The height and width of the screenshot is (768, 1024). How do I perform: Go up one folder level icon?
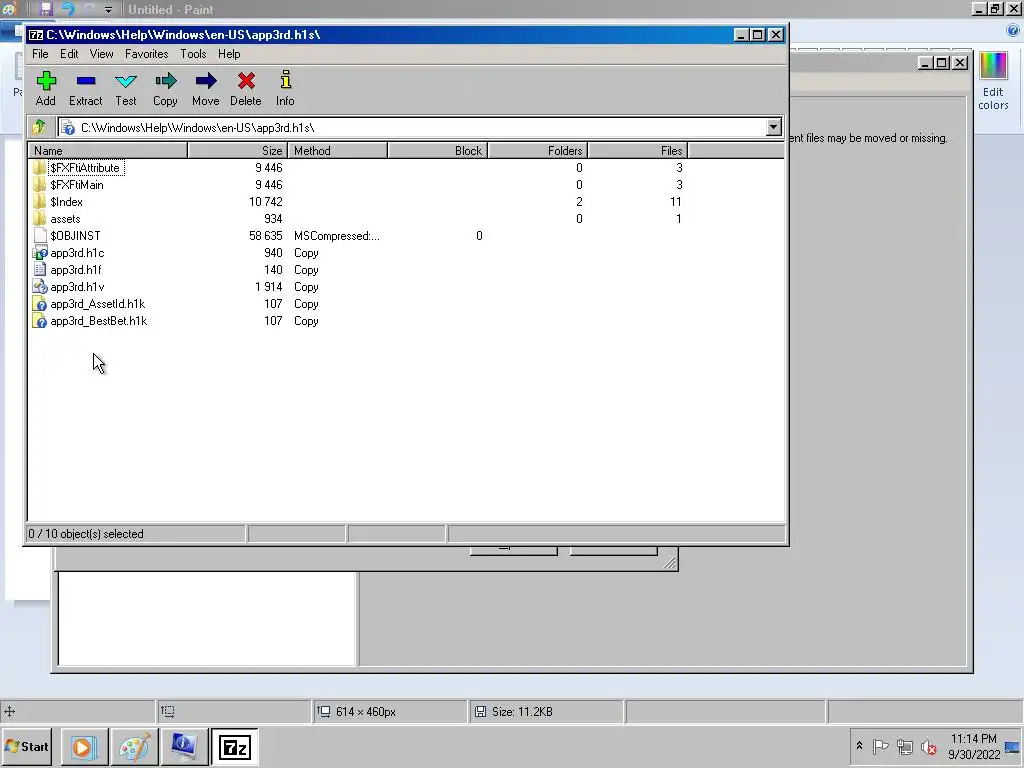point(39,127)
